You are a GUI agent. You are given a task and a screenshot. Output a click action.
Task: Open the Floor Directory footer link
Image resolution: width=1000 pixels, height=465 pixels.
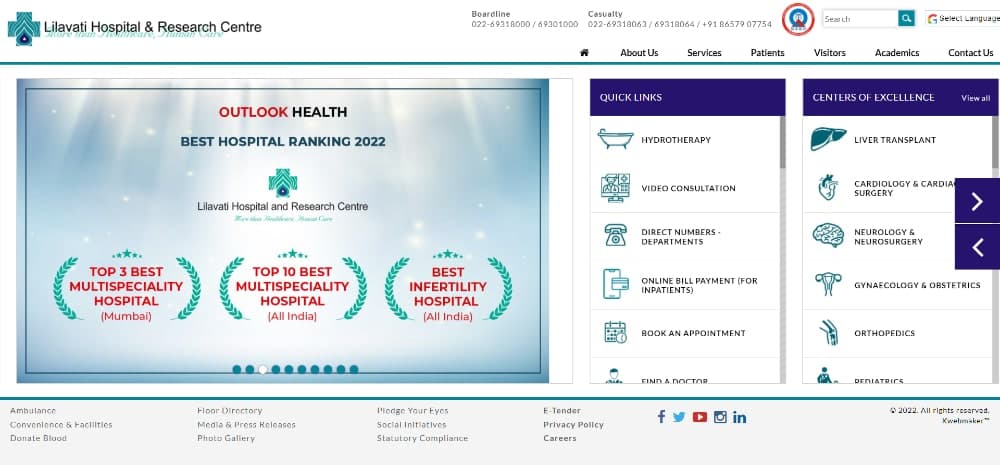click(x=230, y=411)
